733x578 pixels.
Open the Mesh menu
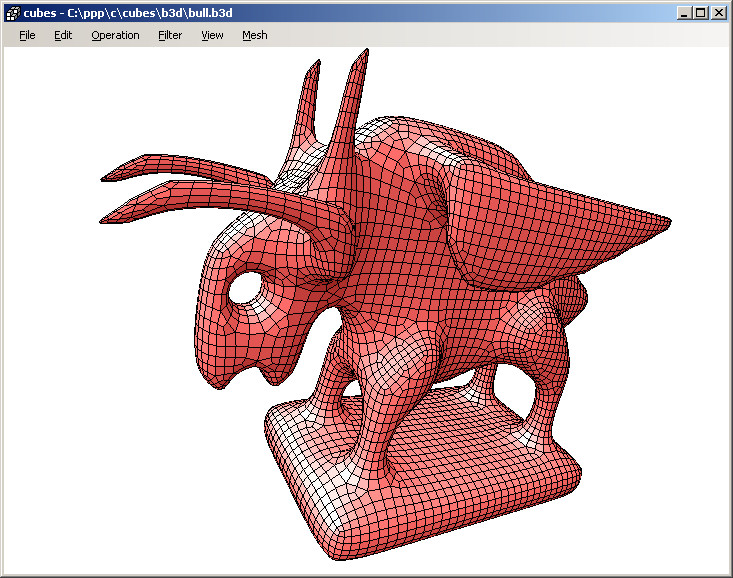pos(254,35)
